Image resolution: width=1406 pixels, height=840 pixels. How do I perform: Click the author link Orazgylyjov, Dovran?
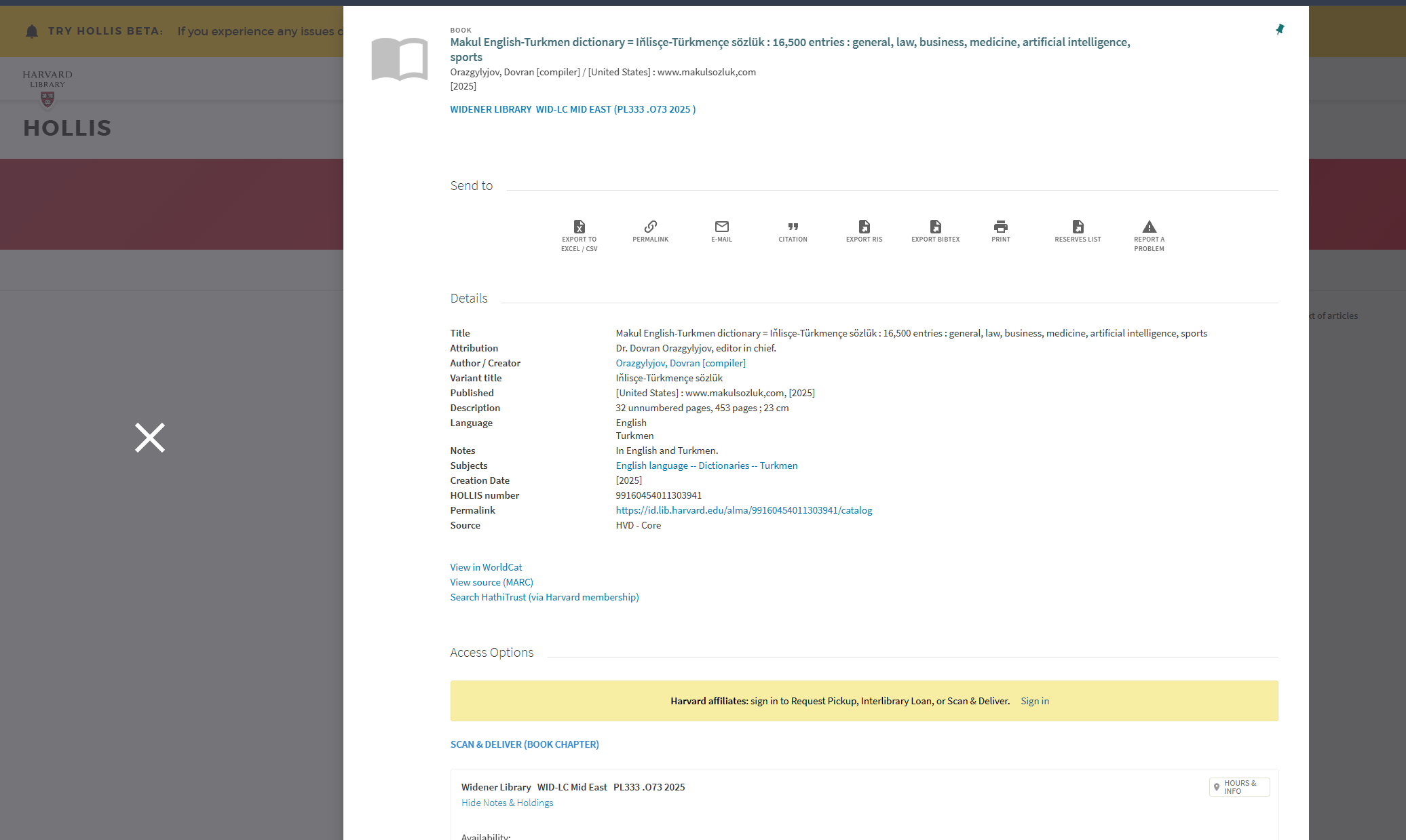pos(680,363)
